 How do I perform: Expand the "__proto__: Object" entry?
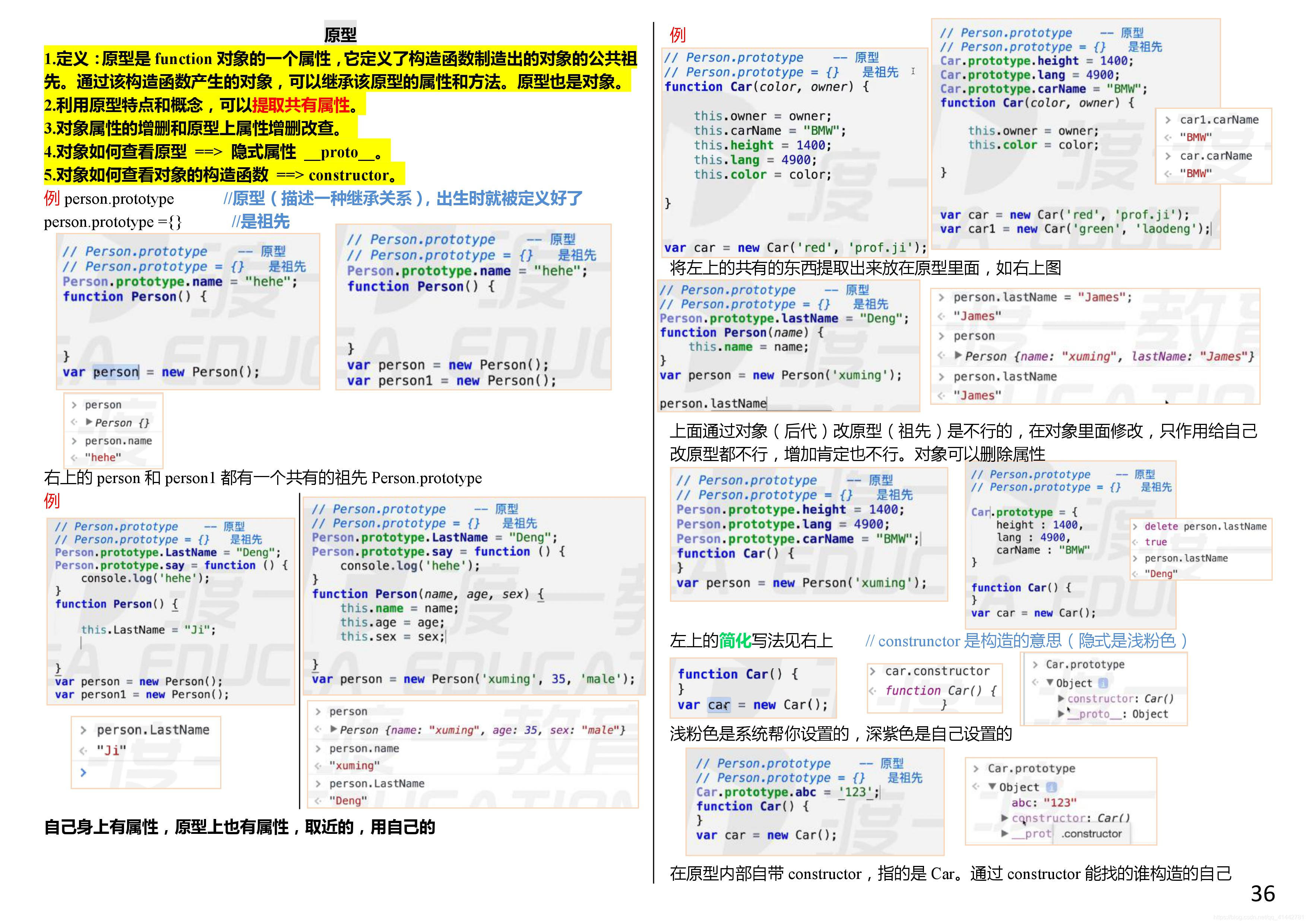[1061, 714]
